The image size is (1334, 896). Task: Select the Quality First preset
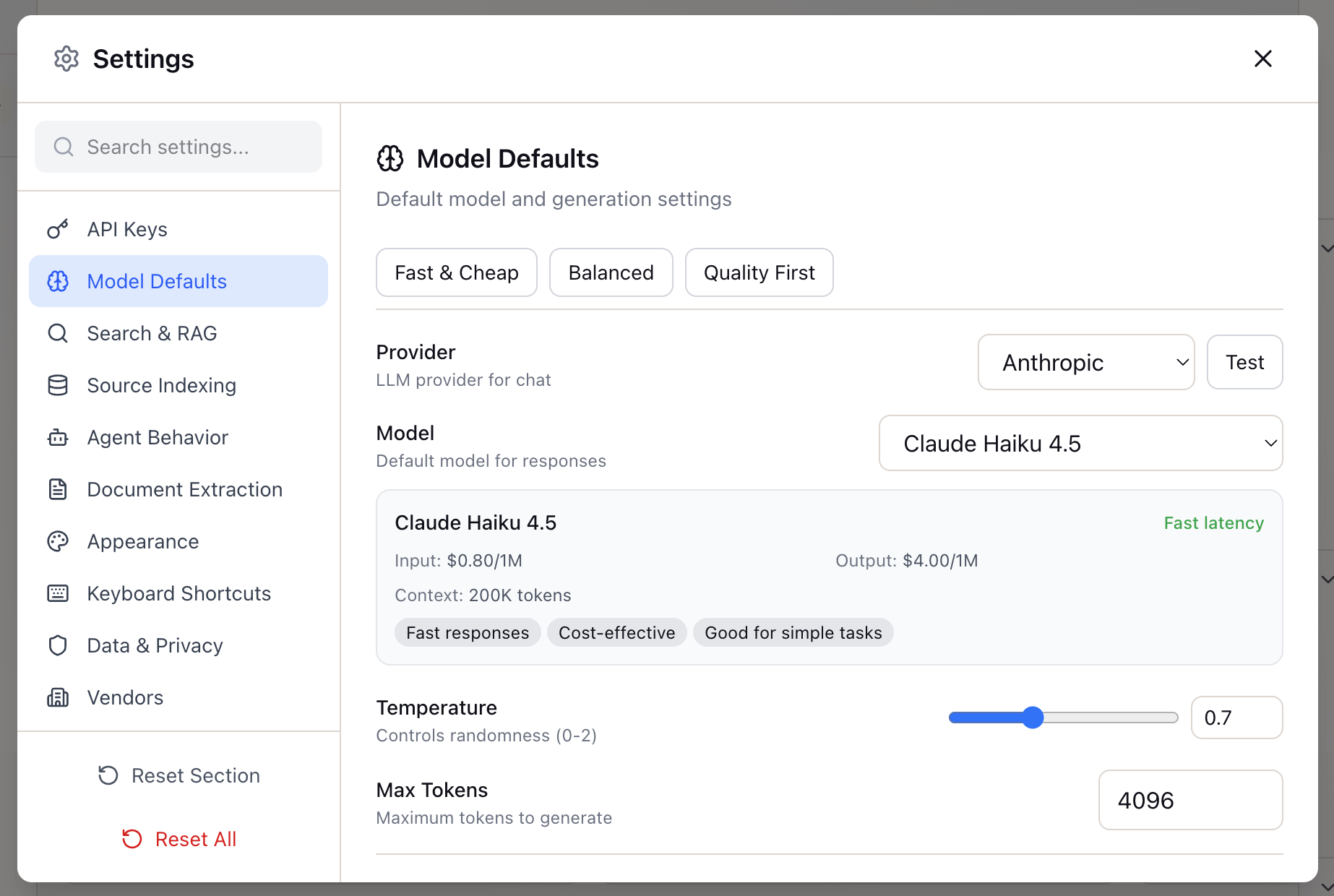click(759, 272)
